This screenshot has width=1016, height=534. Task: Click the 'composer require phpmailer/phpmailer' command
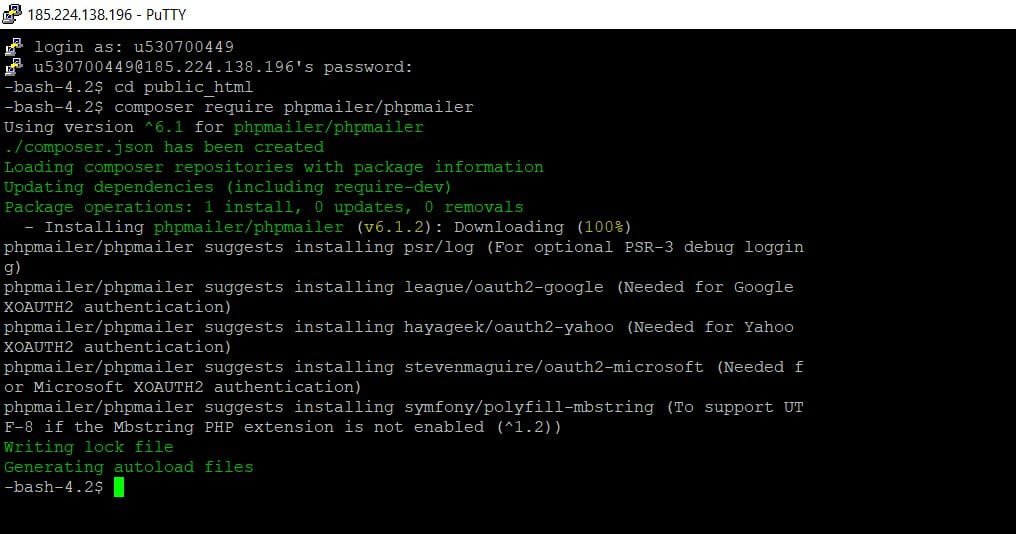click(294, 107)
